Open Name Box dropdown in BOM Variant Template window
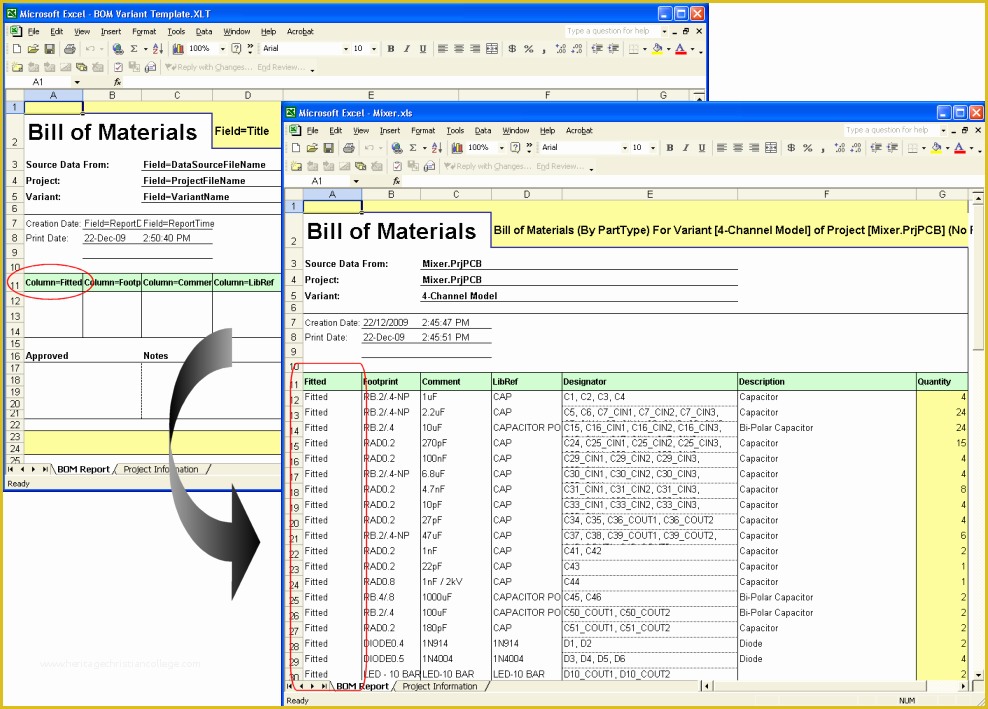This screenshot has height=709, width=988. [77, 83]
